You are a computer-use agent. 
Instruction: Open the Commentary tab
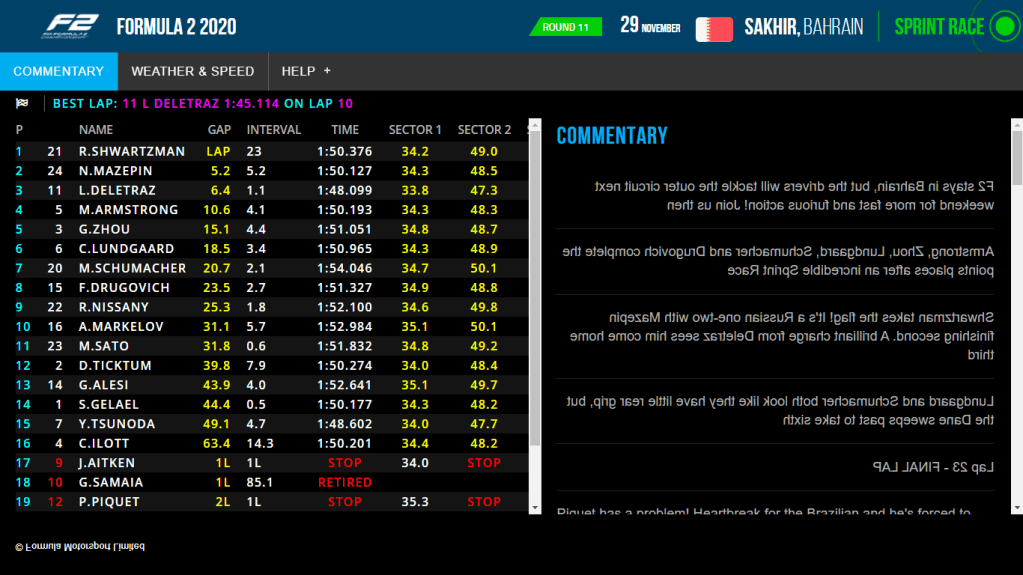click(59, 71)
